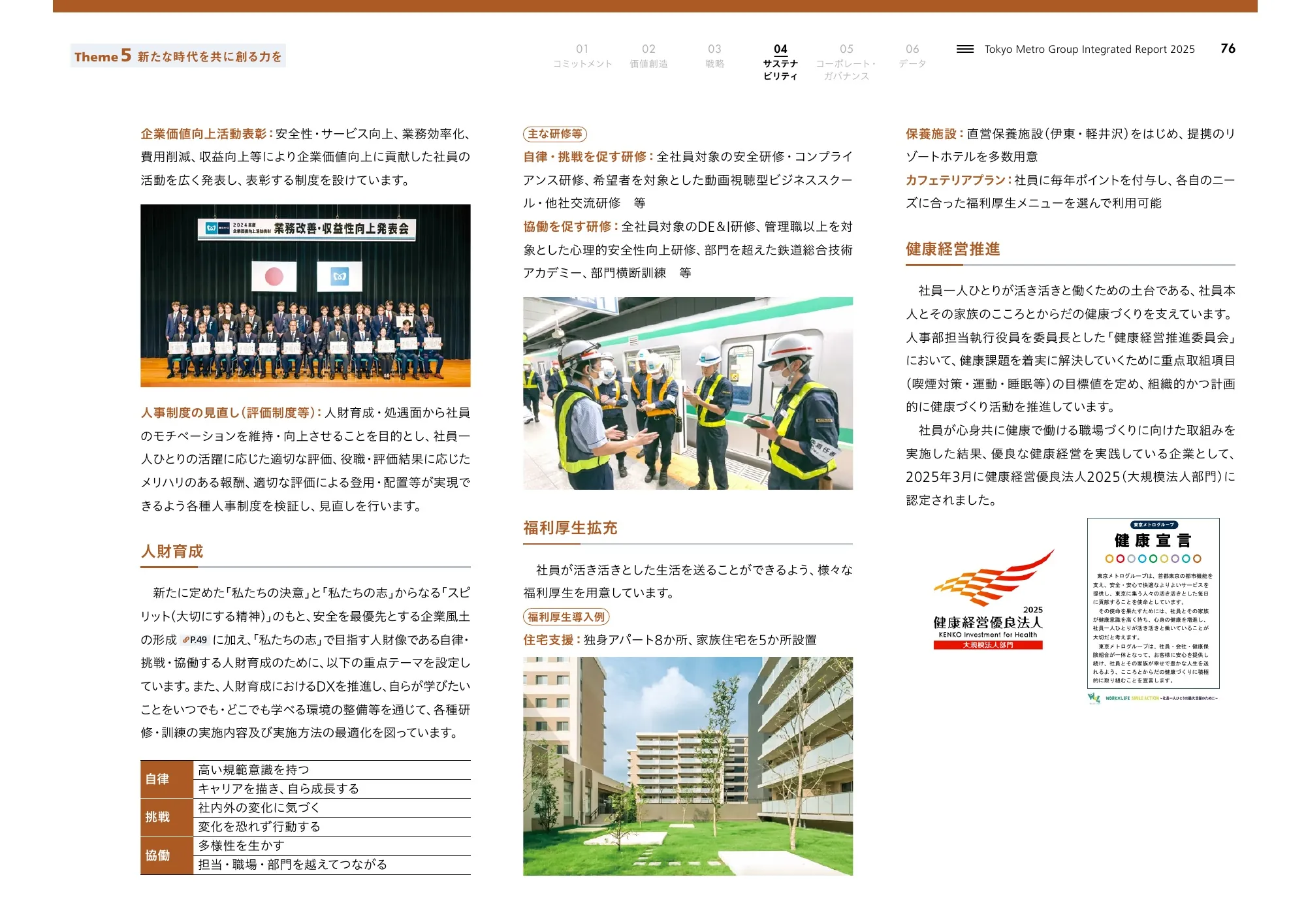Image resolution: width=1306 pixels, height=924 pixels.
Task: Click the Theme 5 header label
Action: click(178, 56)
